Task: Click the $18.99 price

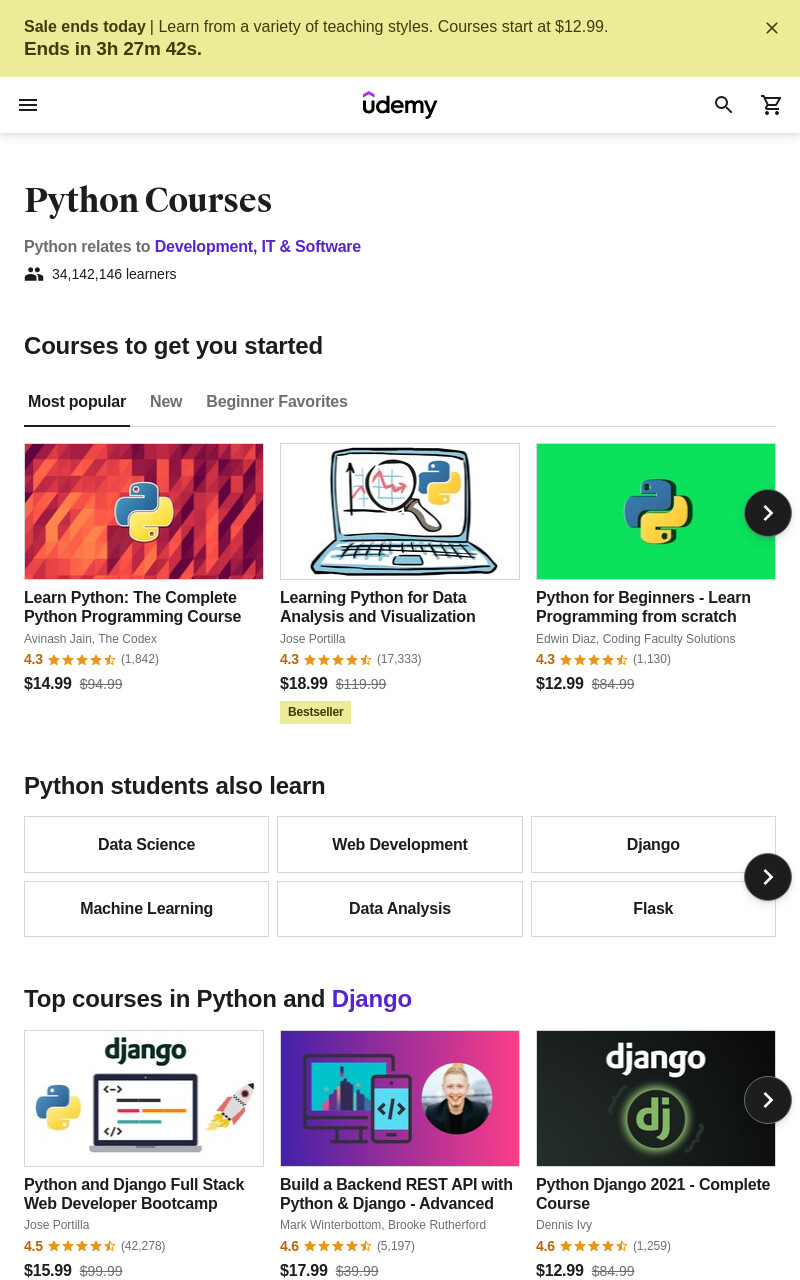Action: [304, 684]
